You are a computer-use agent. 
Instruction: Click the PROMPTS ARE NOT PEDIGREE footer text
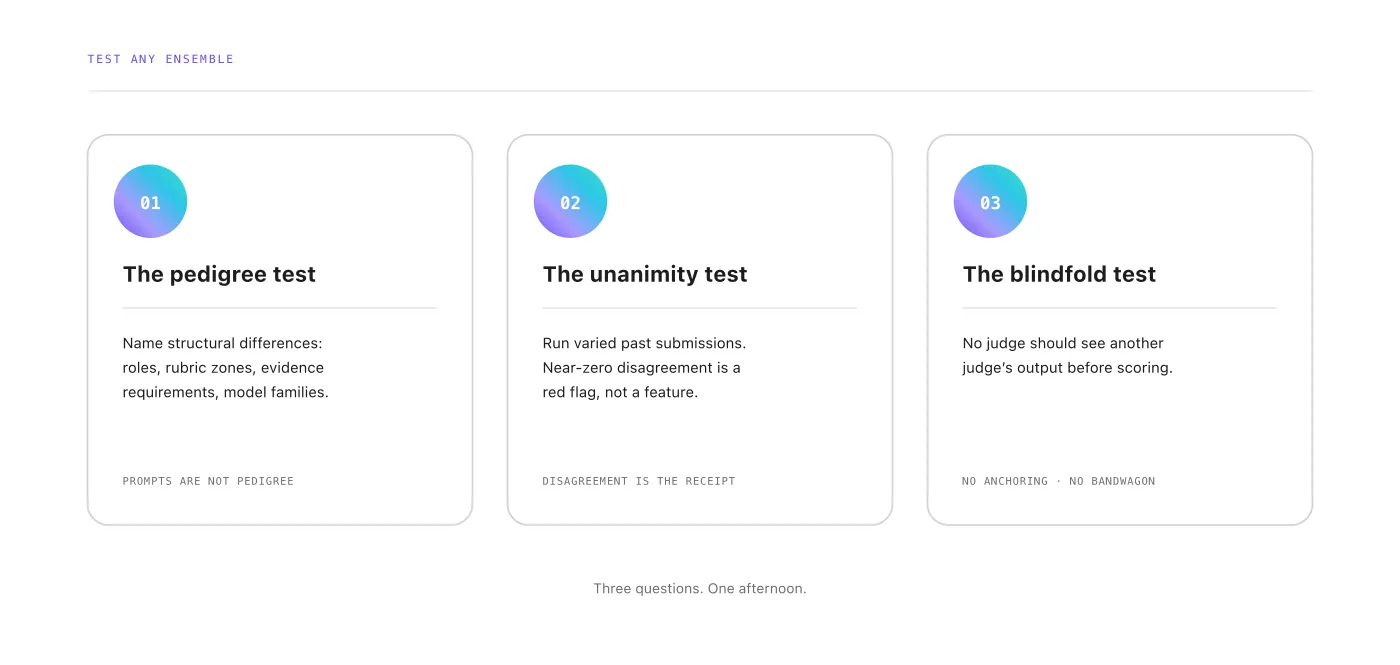point(208,481)
